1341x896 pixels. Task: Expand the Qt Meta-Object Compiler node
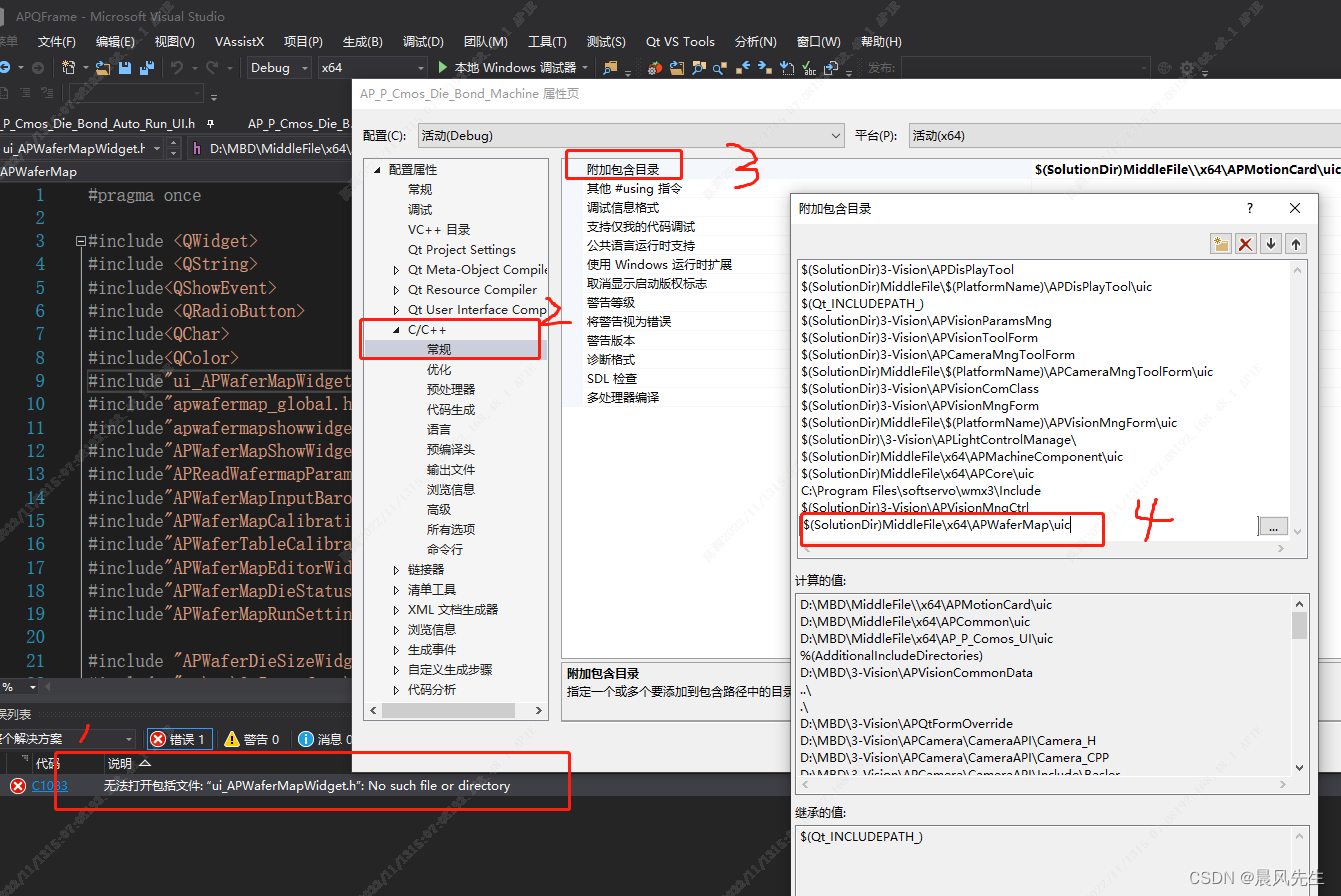tap(396, 269)
